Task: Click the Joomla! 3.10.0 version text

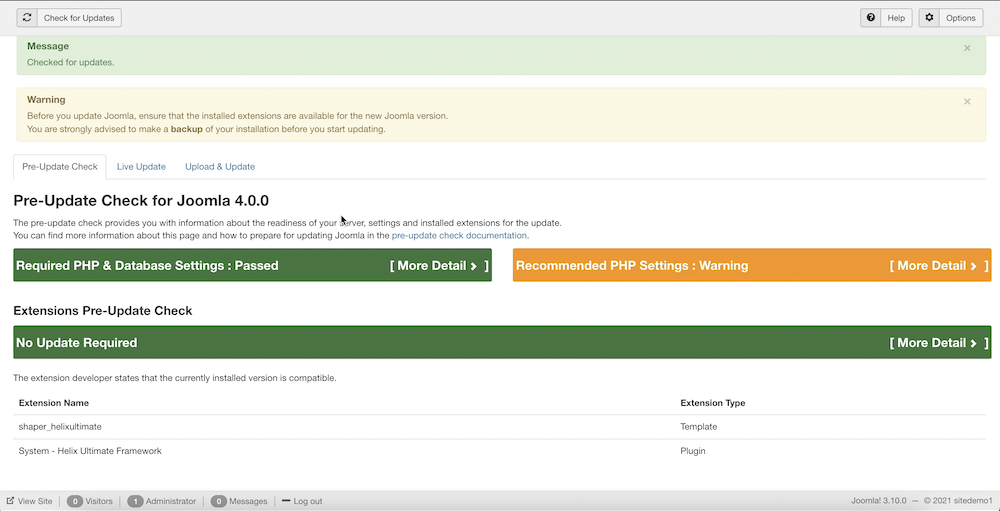Action: [x=878, y=501]
